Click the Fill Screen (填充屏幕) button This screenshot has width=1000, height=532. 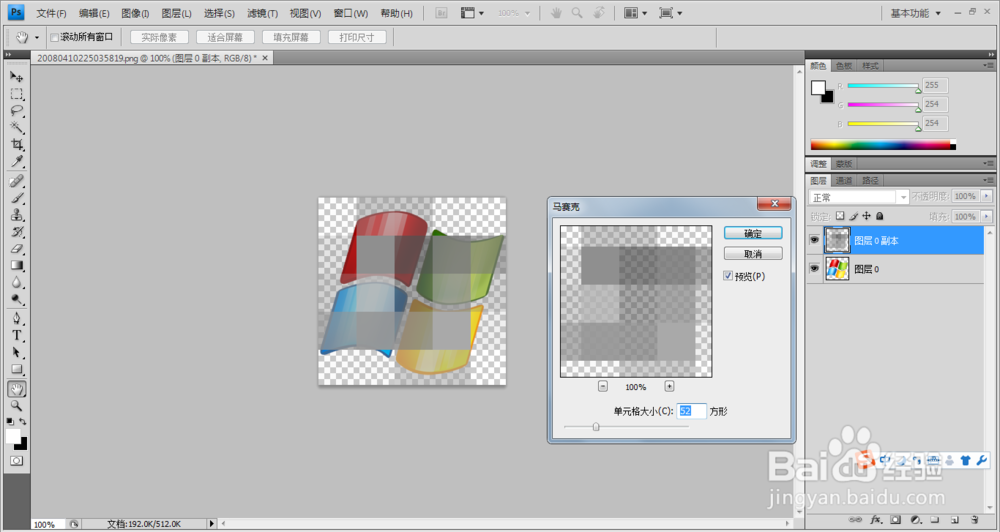(x=291, y=37)
